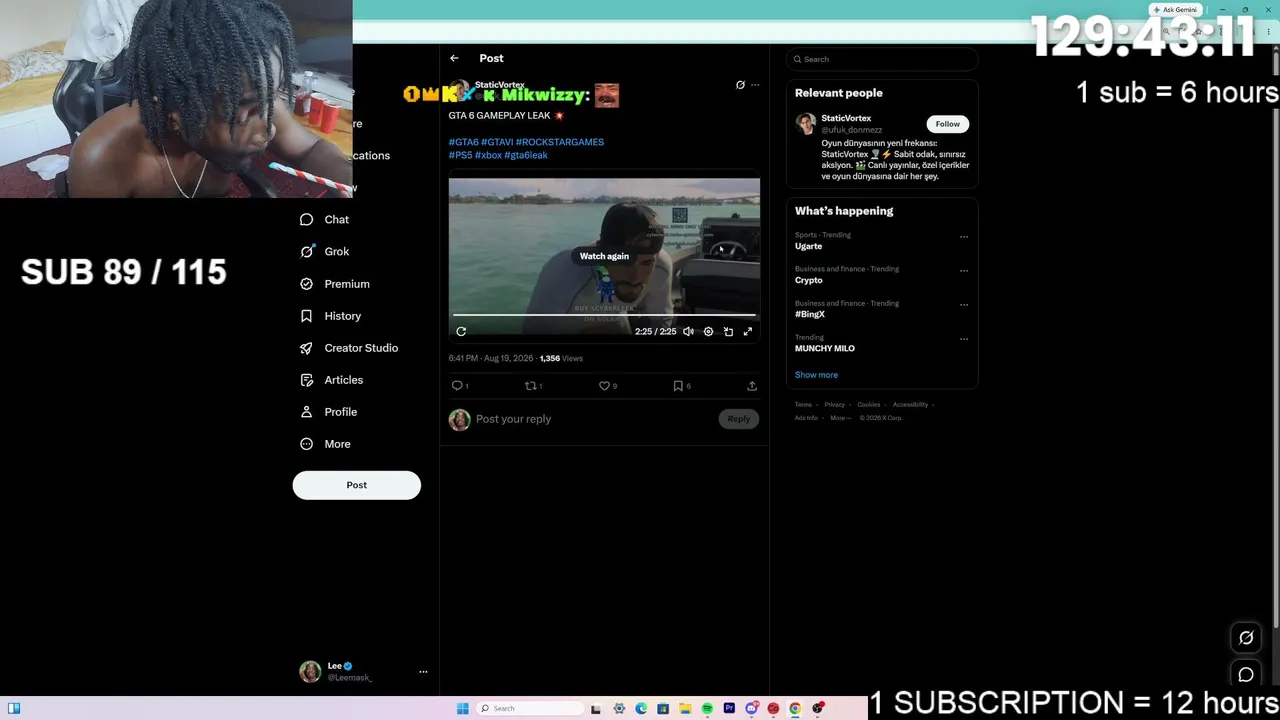Viewport: 1280px width, 720px height.
Task: Open StaticVortex profile in Relevant people
Action: [x=846, y=118]
